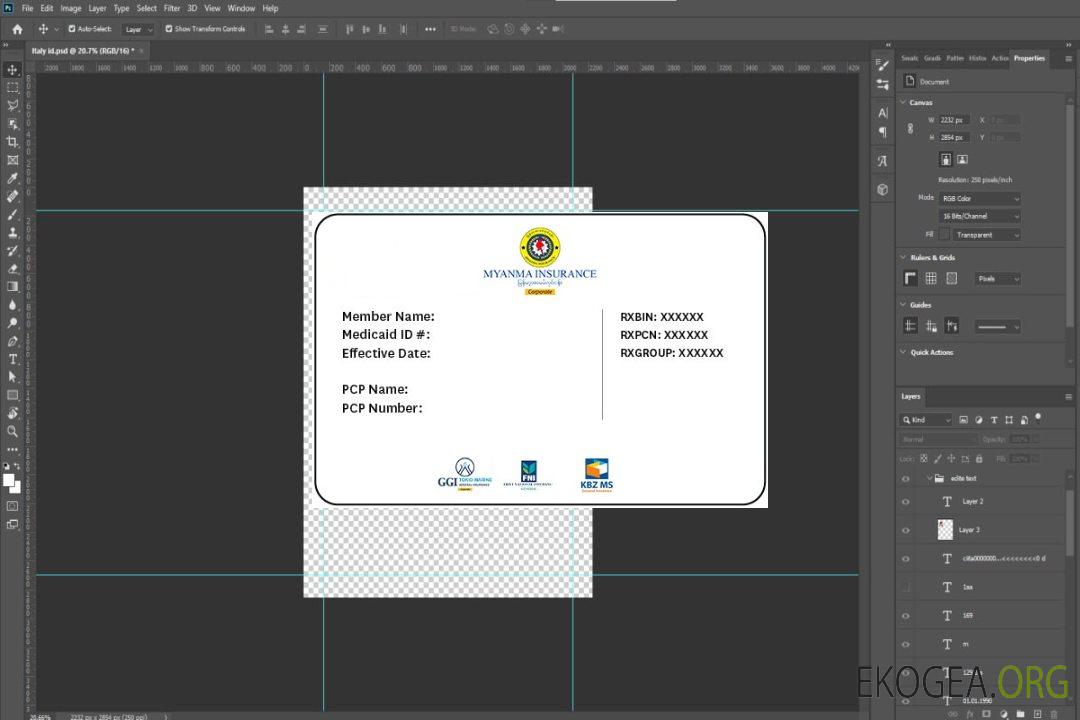
Task: Select the Lasso tool
Action: (12, 105)
